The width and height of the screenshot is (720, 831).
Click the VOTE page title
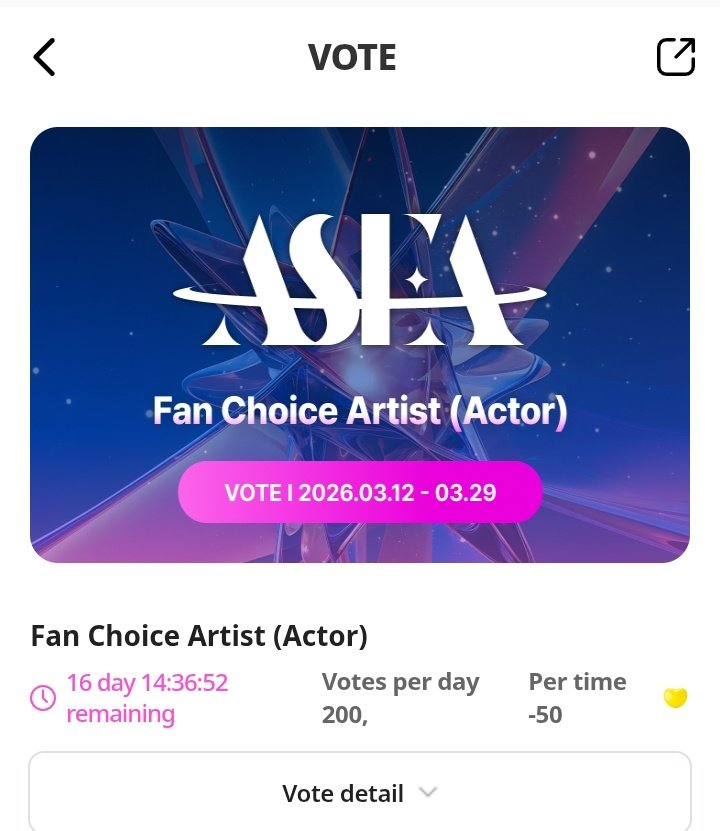(352, 57)
